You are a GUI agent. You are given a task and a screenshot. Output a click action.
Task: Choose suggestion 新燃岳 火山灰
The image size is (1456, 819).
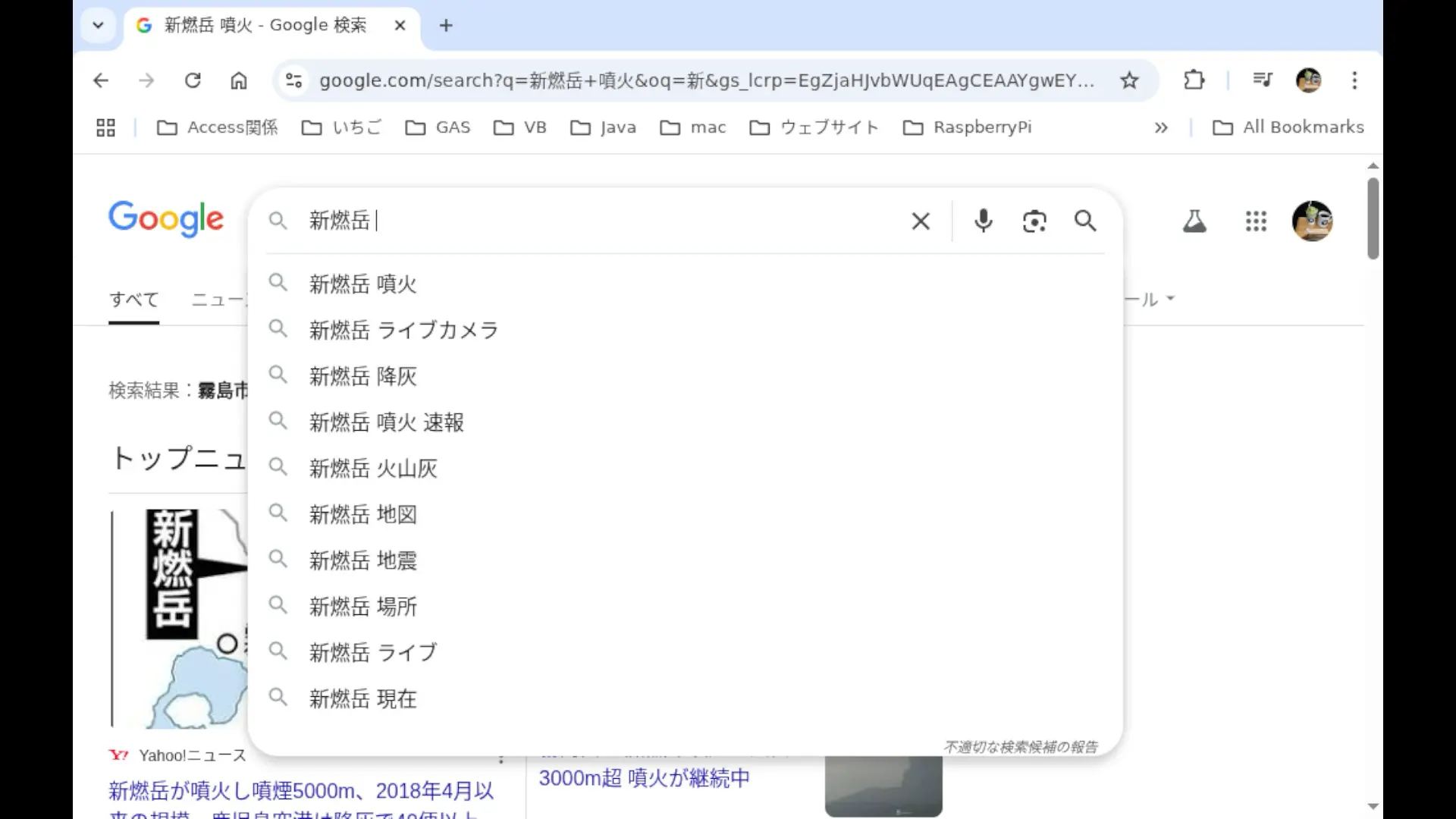point(685,469)
